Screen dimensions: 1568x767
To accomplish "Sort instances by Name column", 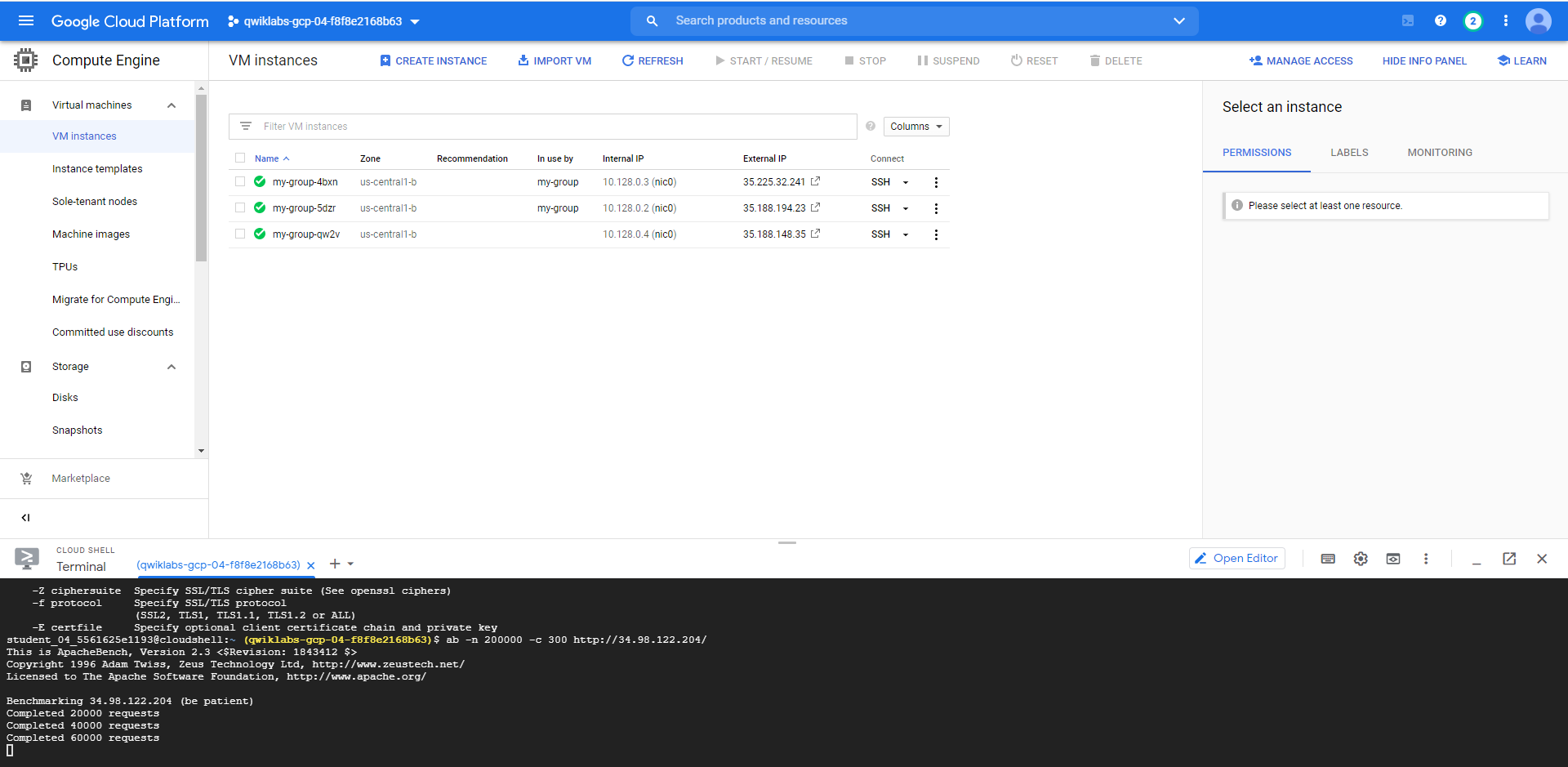I will (x=272, y=158).
